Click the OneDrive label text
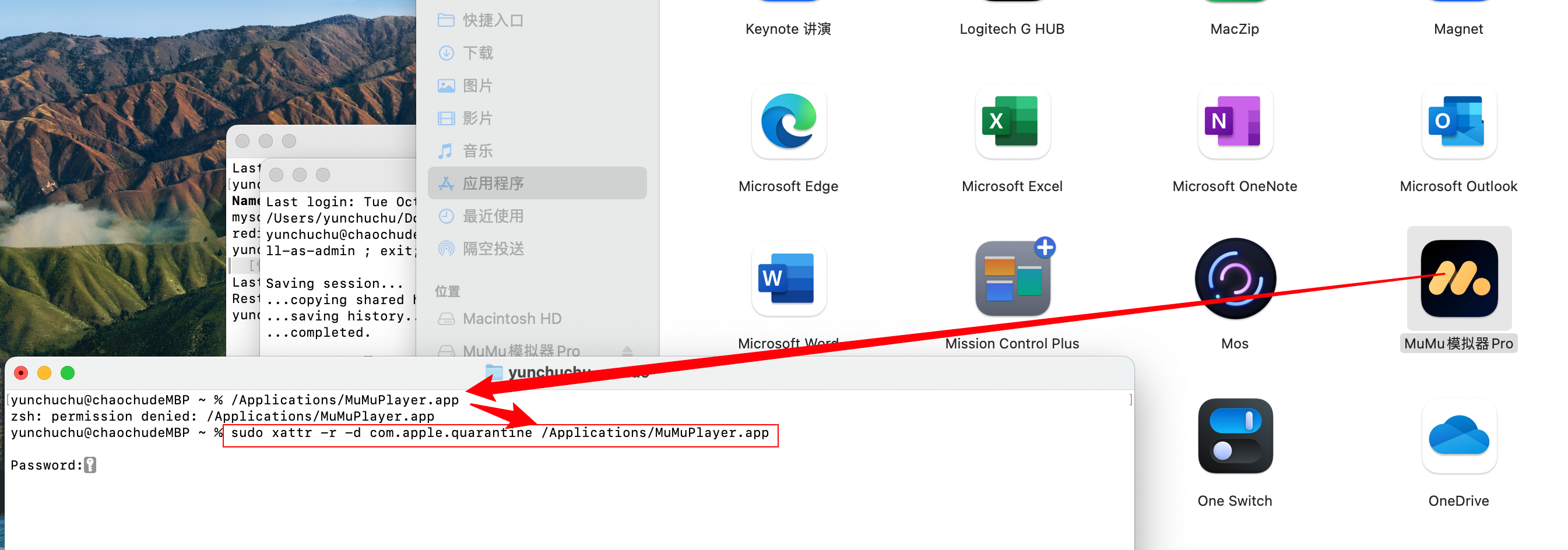1568x550 pixels. [x=1458, y=500]
